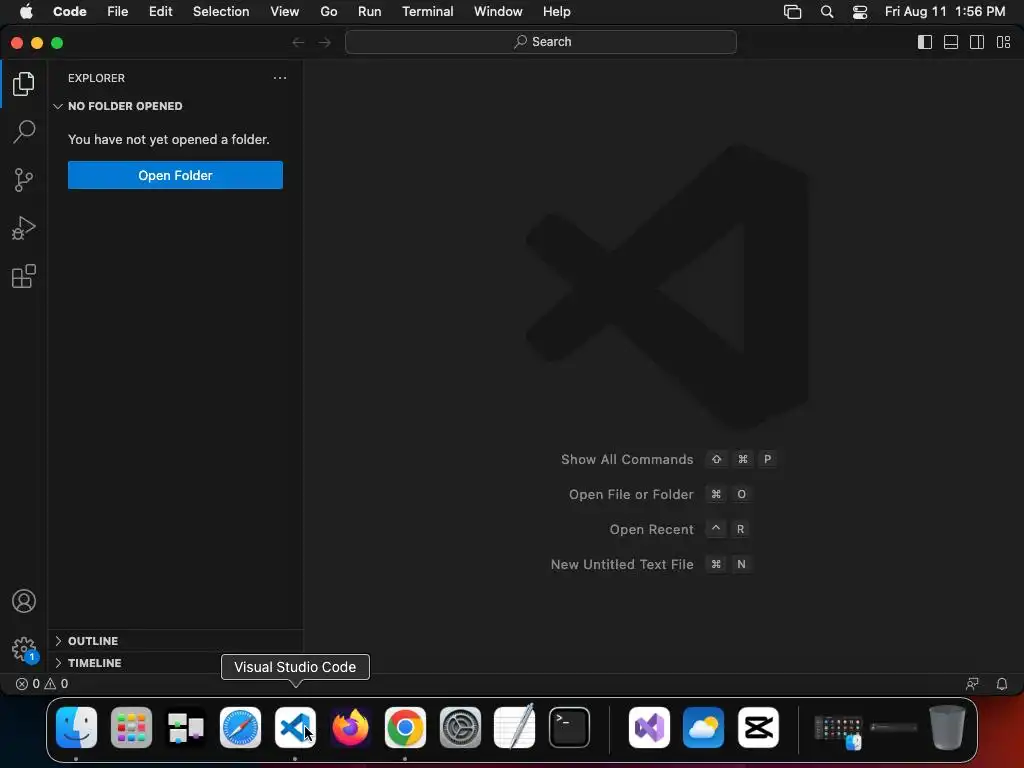Open the Apple menu
The height and width of the screenshot is (768, 1024).
[26, 12]
